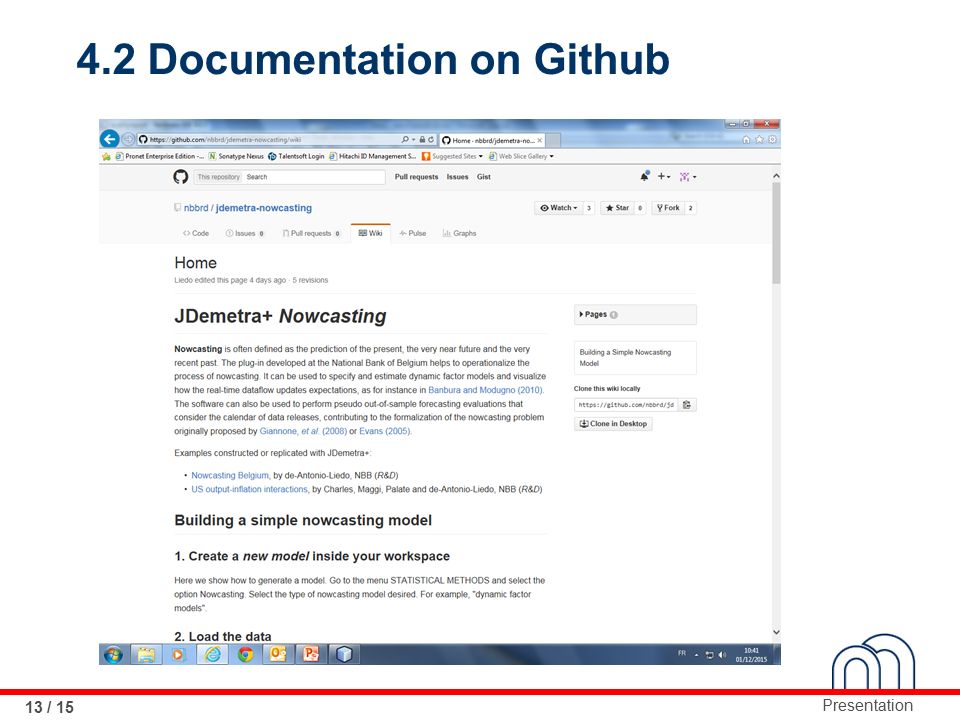The image size is (960, 720).
Task: Click the scrollbar down arrow
Action: (776, 632)
